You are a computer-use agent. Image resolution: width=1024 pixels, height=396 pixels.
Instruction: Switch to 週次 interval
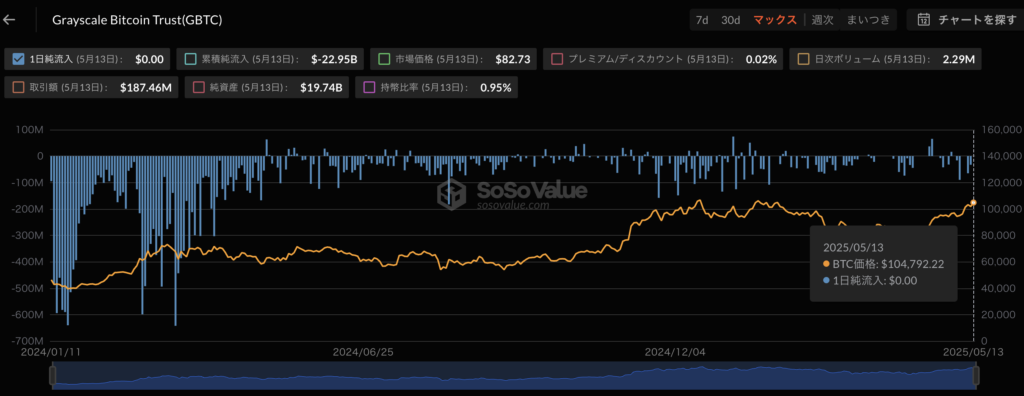point(822,20)
